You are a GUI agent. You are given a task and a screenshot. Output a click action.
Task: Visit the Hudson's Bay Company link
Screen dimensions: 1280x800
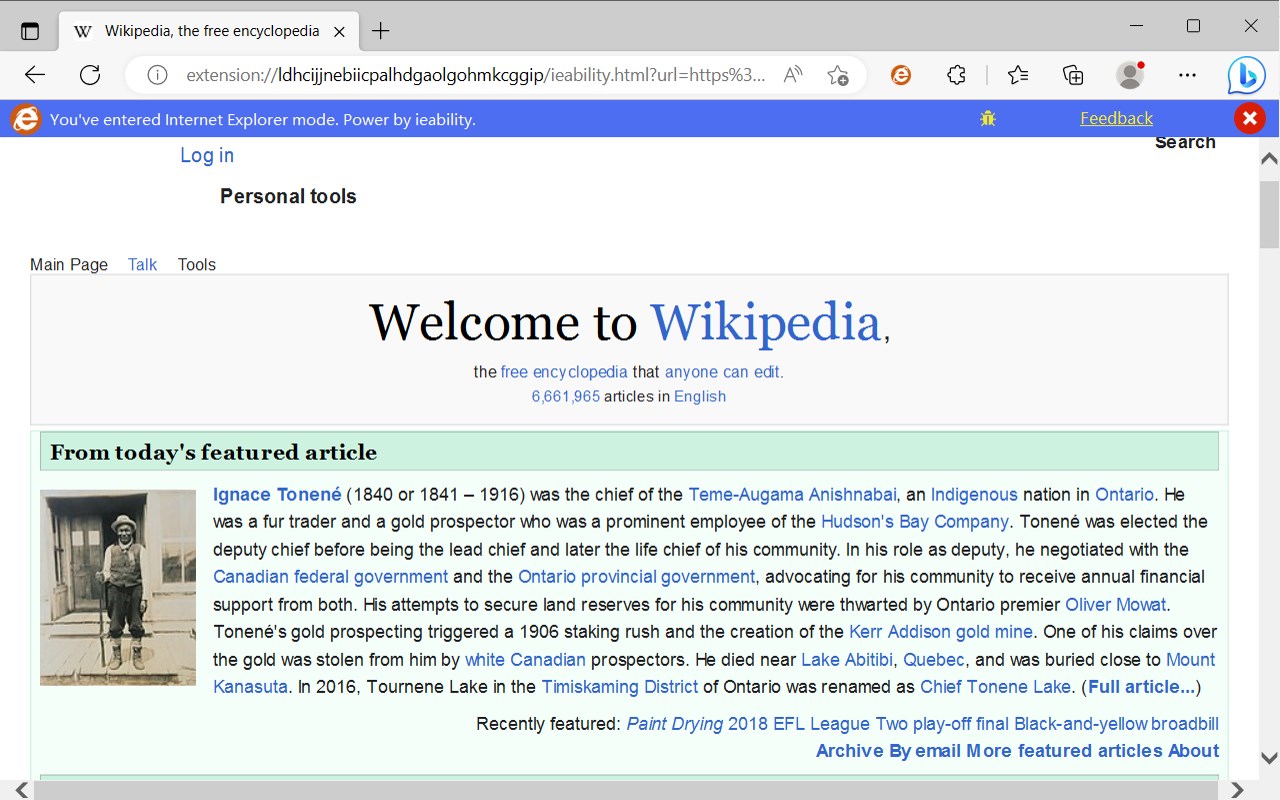point(915,522)
